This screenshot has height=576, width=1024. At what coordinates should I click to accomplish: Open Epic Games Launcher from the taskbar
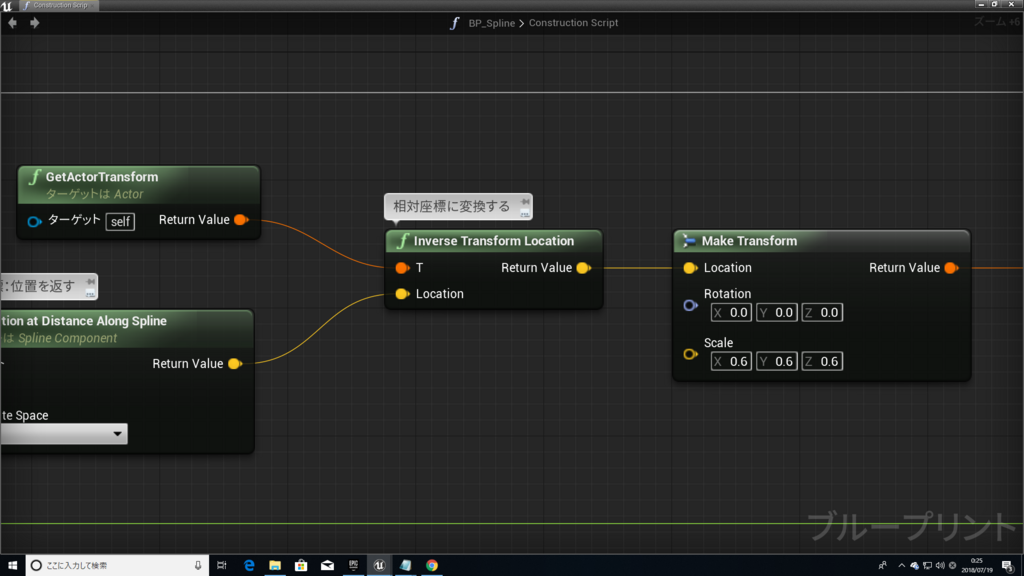tap(353, 566)
